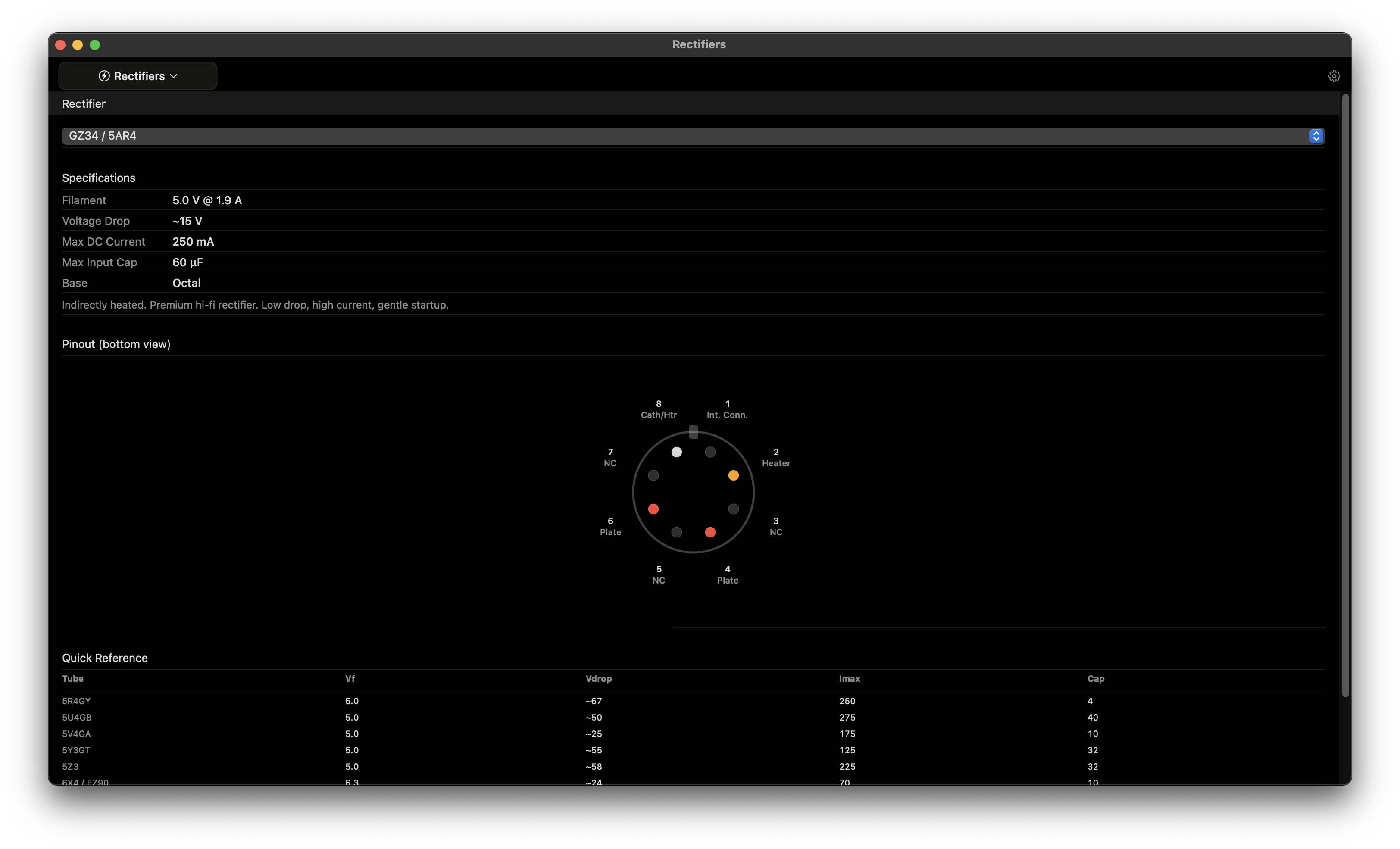1400x849 pixels.
Task: Click the Pinout (bottom view) heading
Action: (116, 344)
